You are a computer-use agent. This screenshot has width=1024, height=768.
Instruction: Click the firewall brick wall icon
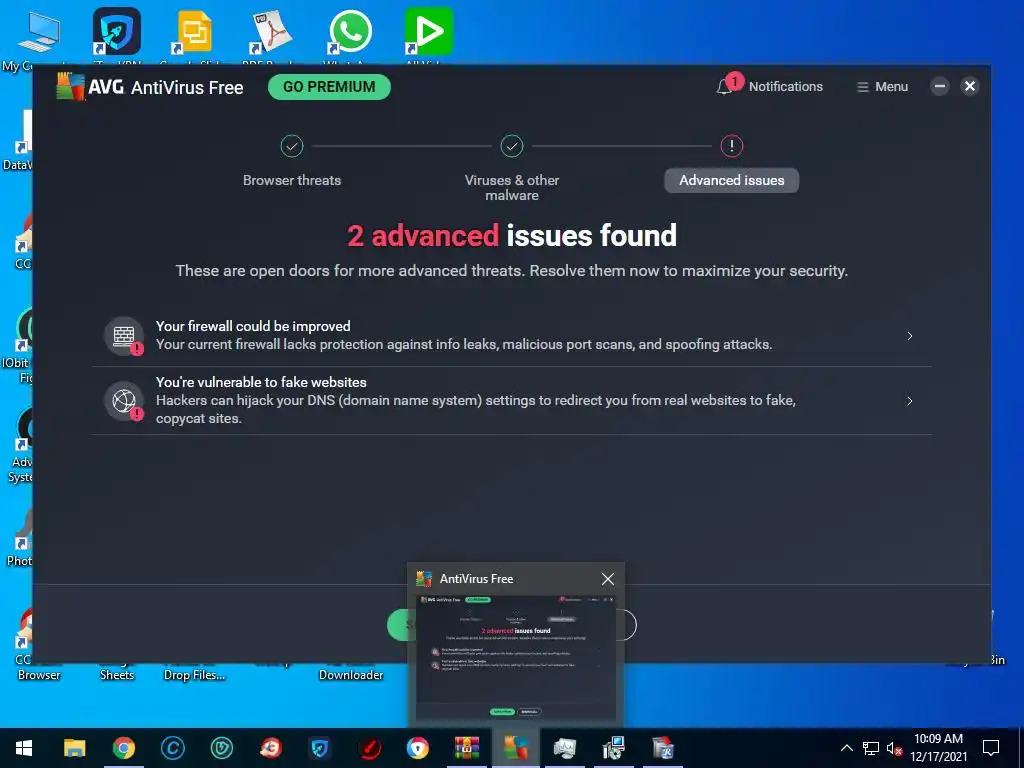[124, 336]
